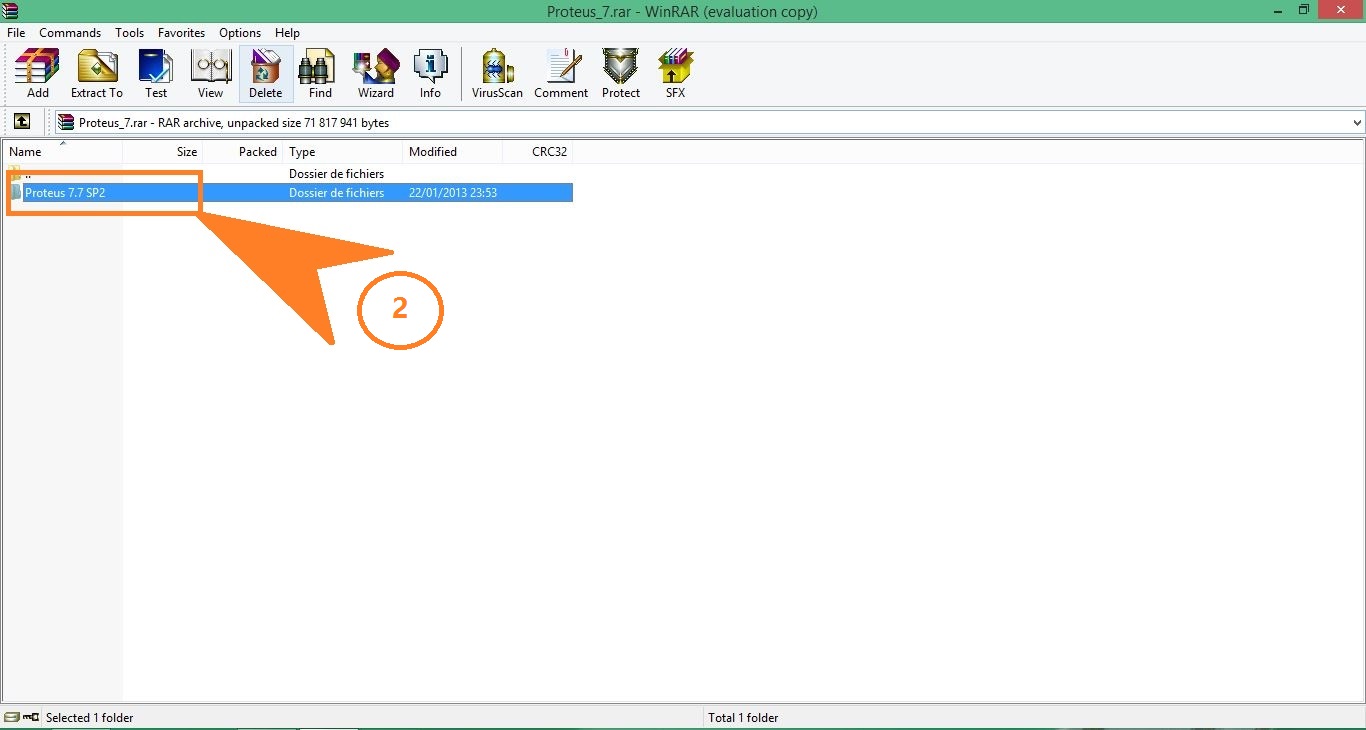The image size is (1366, 730).
Task: Open the View file icon
Action: (x=210, y=73)
